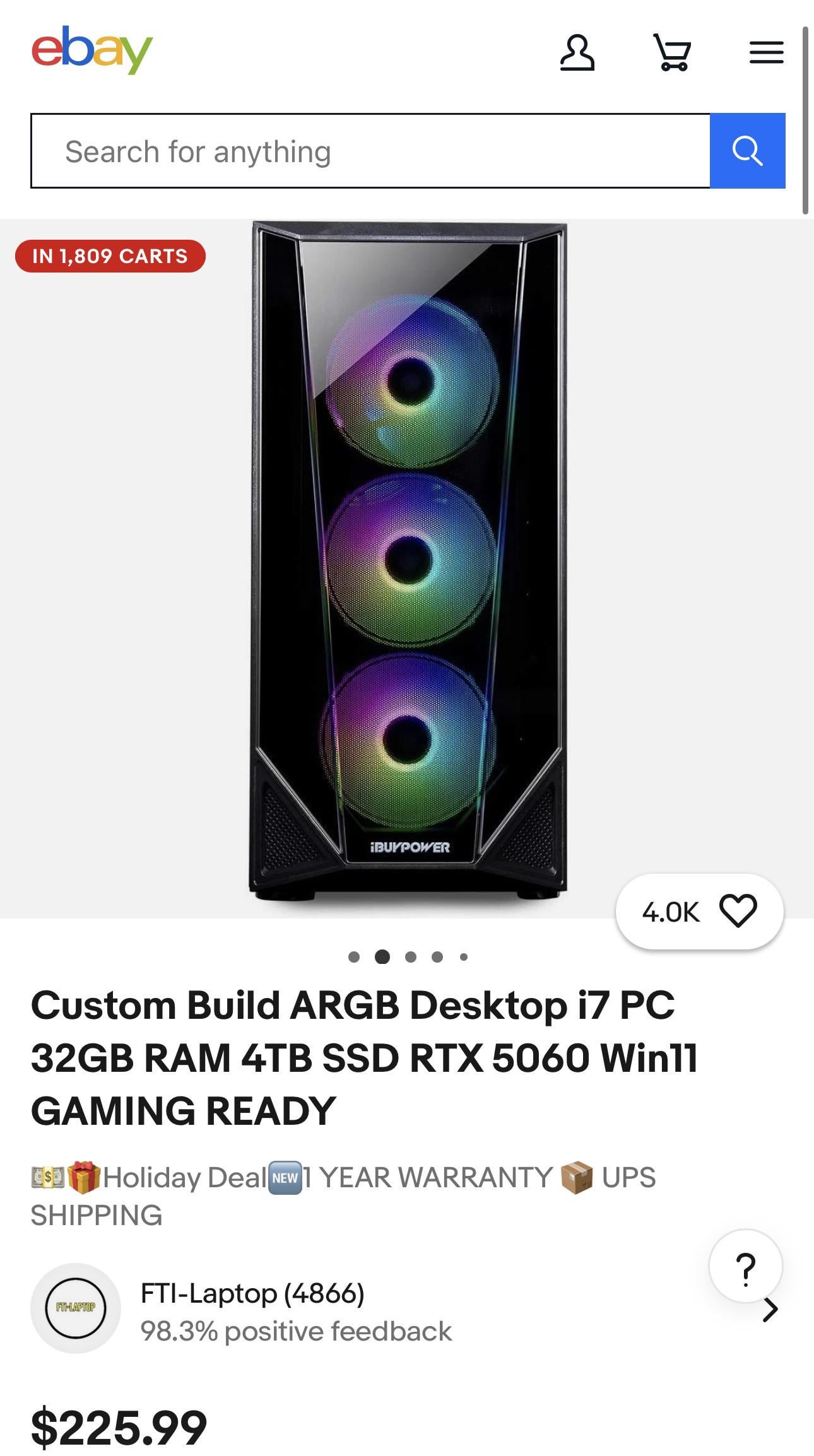The image size is (814, 1456).
Task: Open the hamburger menu
Action: [x=766, y=52]
